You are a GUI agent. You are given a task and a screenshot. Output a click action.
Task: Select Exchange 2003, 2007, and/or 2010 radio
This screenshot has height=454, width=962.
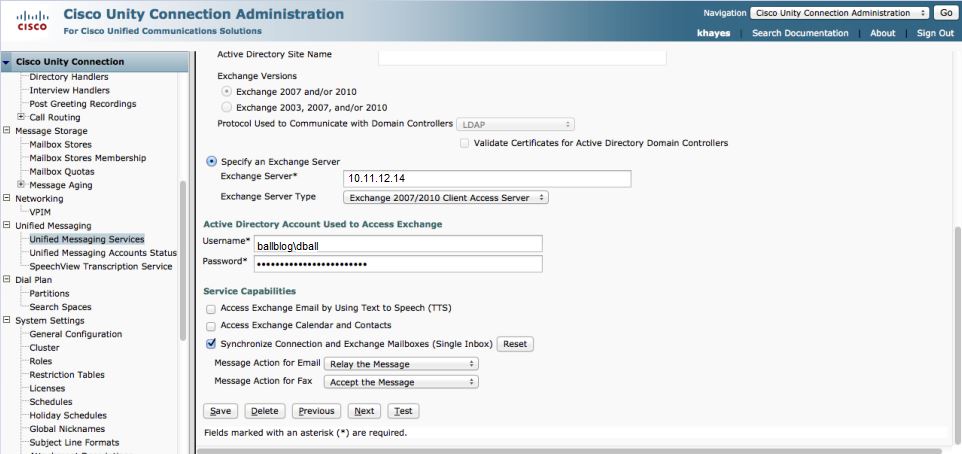tap(226, 108)
